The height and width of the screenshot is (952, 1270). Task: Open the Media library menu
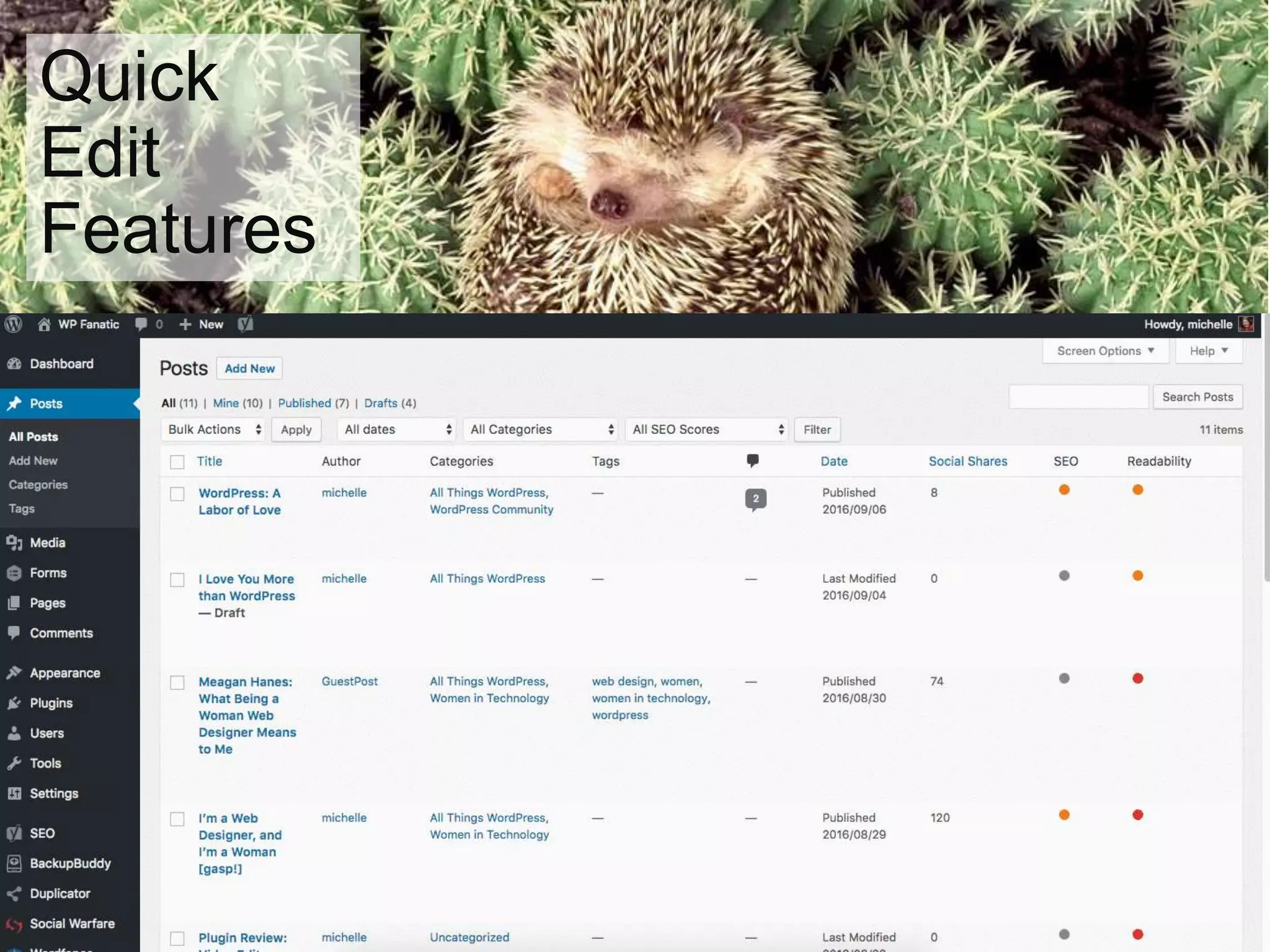tap(47, 543)
